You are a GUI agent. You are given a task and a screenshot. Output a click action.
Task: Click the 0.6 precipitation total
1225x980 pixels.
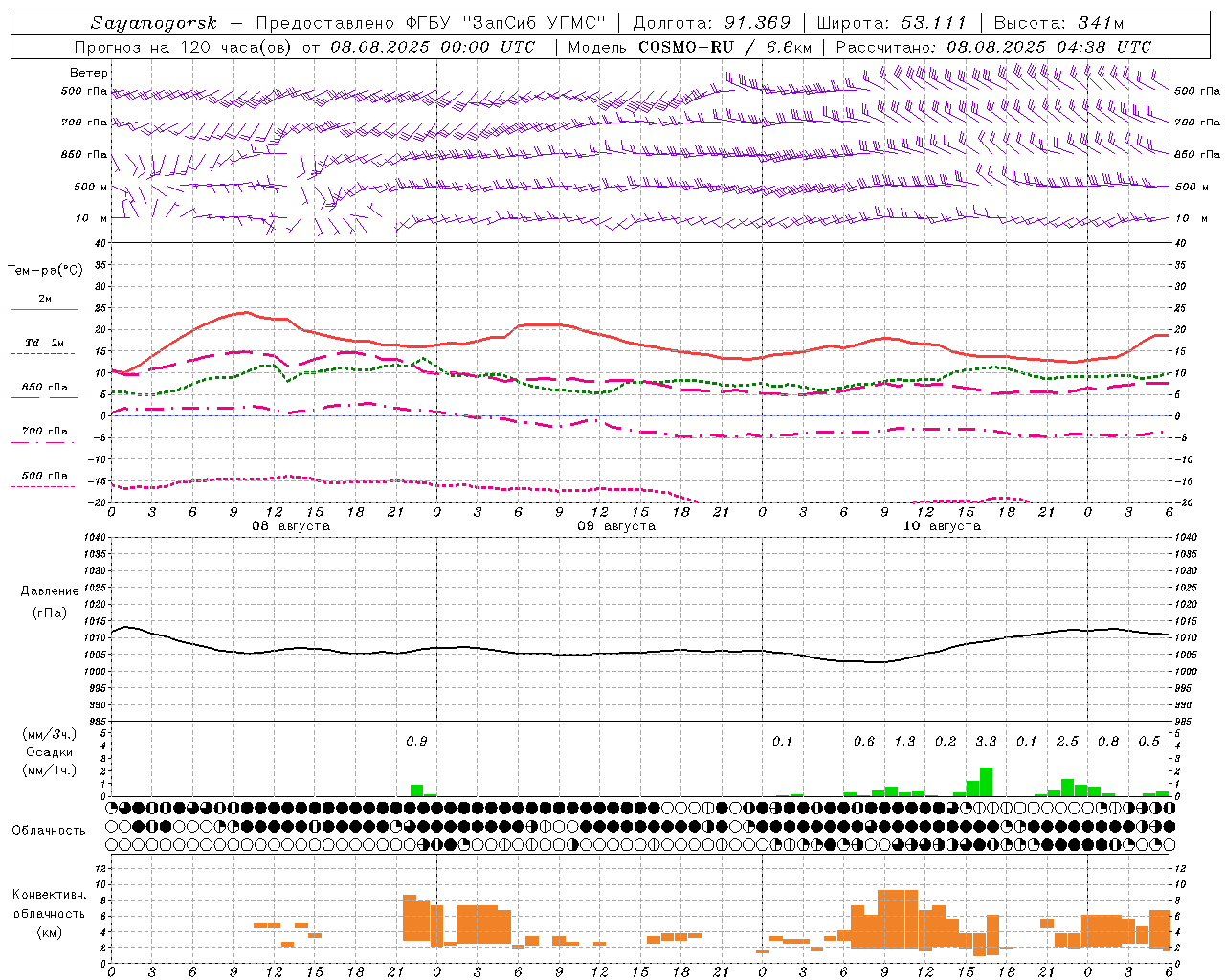point(864,741)
